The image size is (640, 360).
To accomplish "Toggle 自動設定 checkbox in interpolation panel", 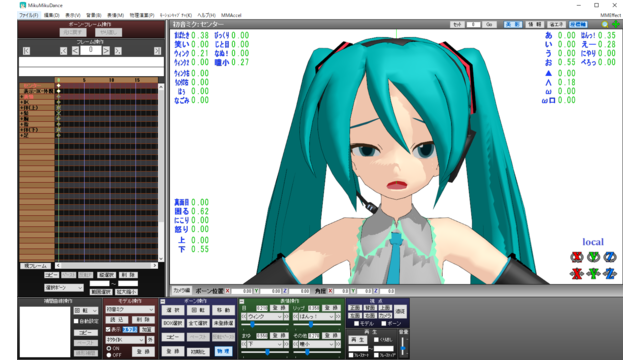I will click(76, 322).
